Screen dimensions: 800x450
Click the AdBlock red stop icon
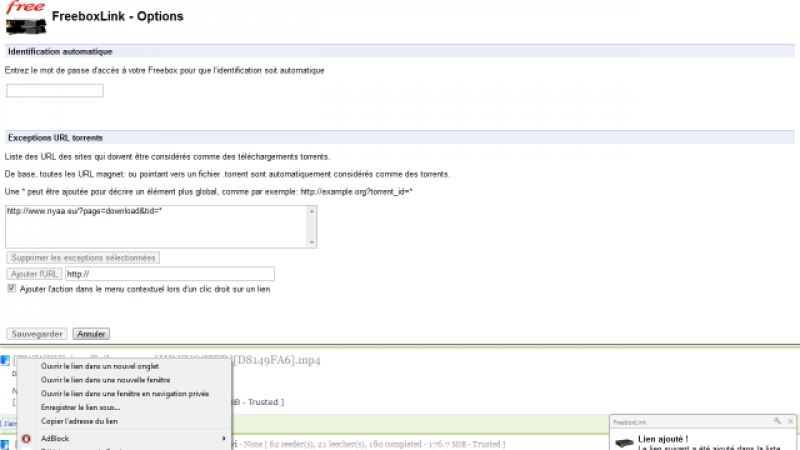coord(26,438)
